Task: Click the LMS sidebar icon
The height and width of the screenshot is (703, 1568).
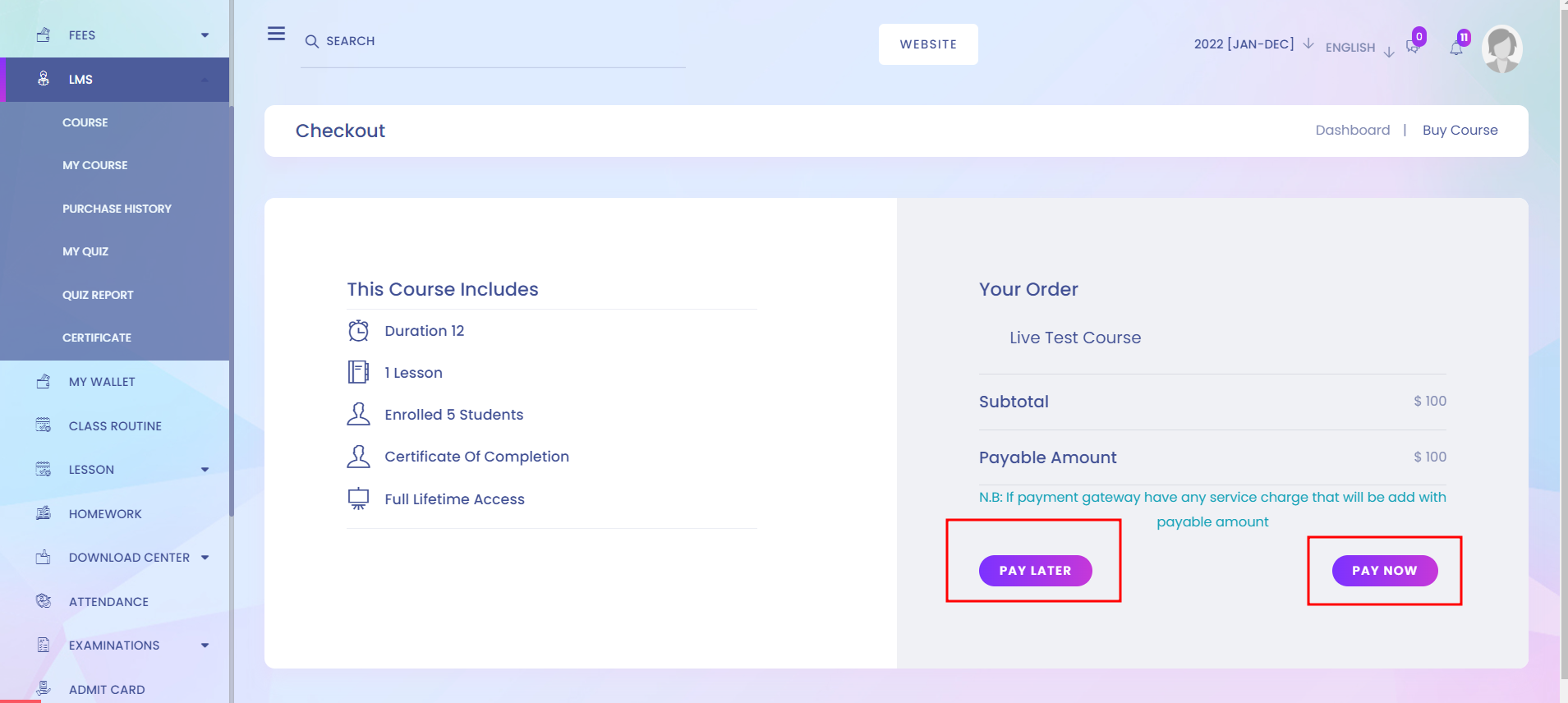Action: point(44,79)
